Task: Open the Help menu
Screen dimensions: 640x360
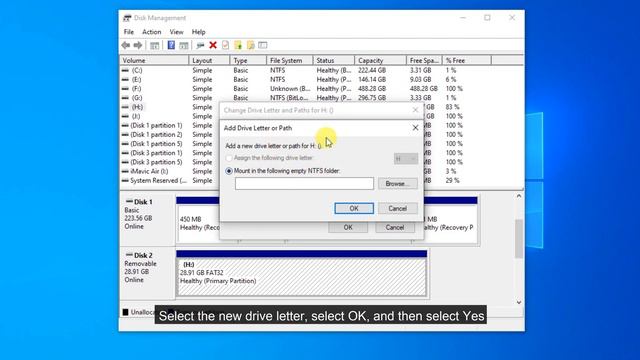Action: pyautogui.click(x=199, y=32)
